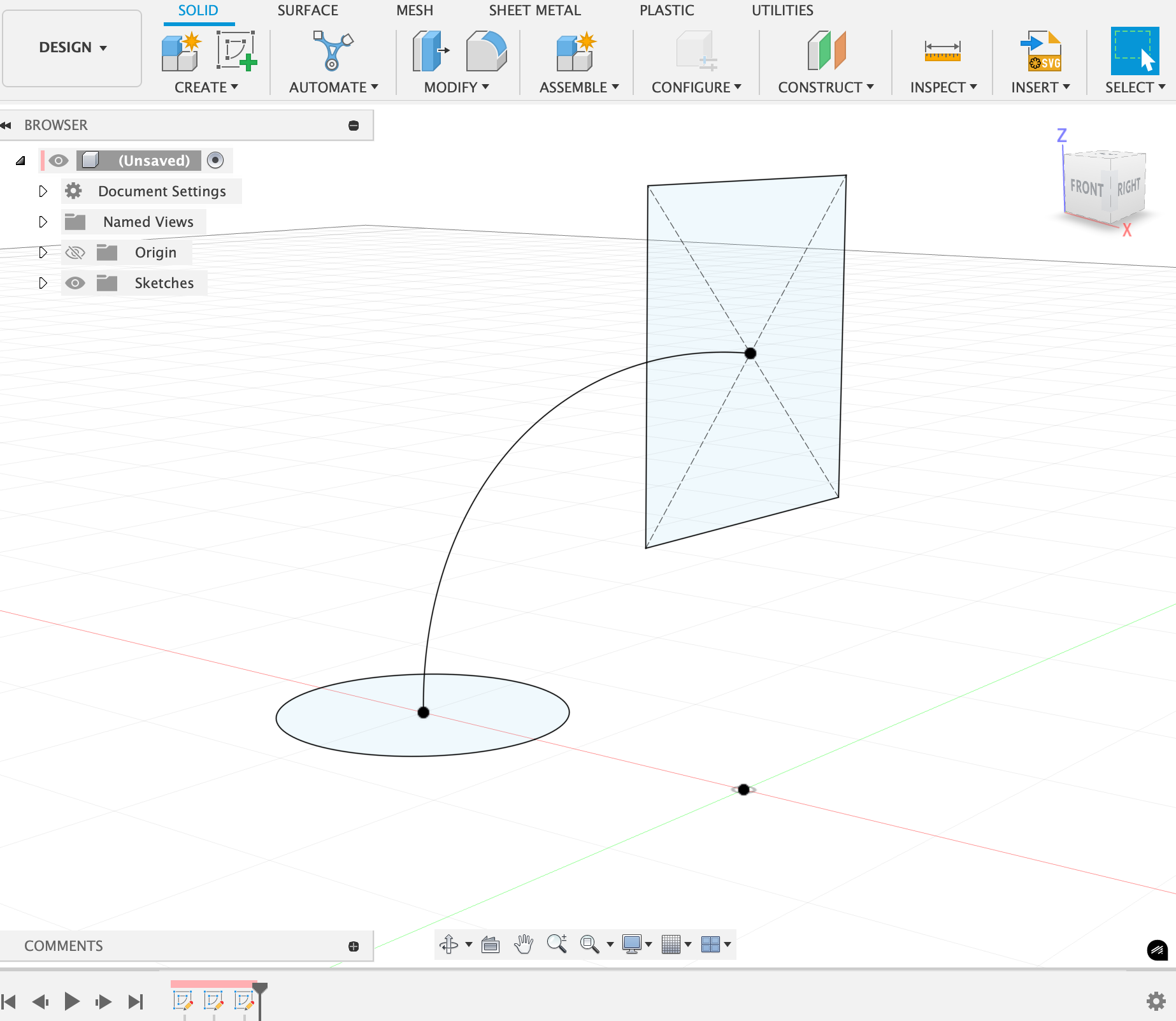This screenshot has height=1021, width=1176.
Task: Select the Fillet tool icon
Action: pyautogui.click(x=486, y=50)
